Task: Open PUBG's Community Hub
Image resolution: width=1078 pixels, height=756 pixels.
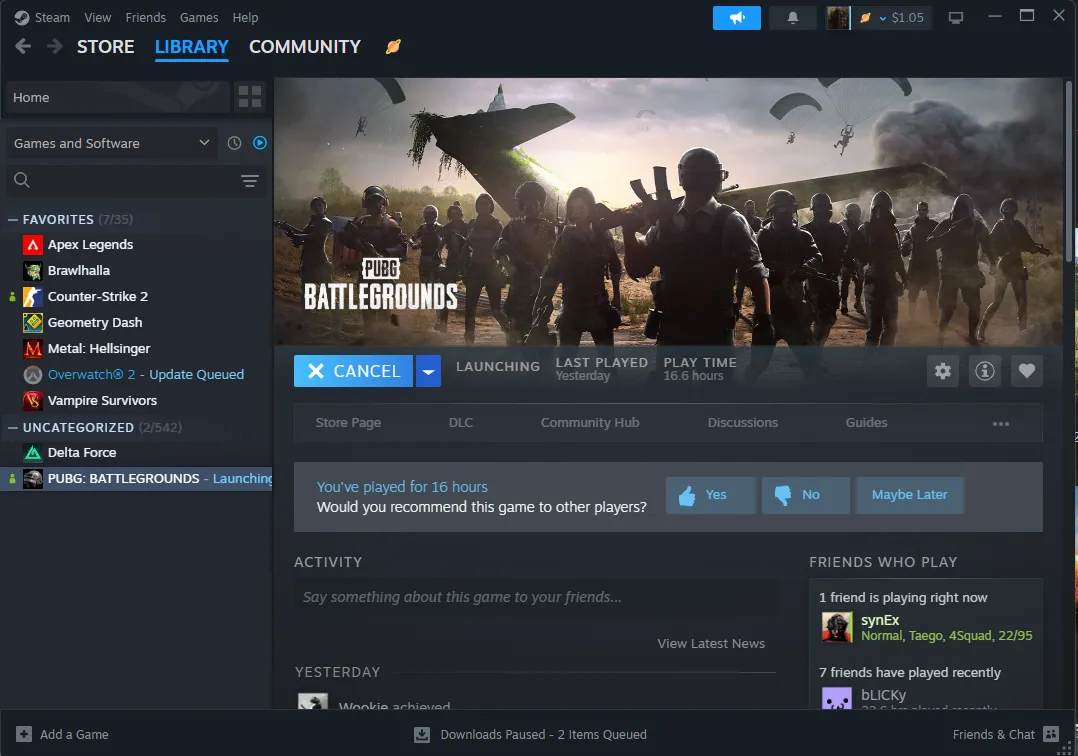Action: pos(589,422)
